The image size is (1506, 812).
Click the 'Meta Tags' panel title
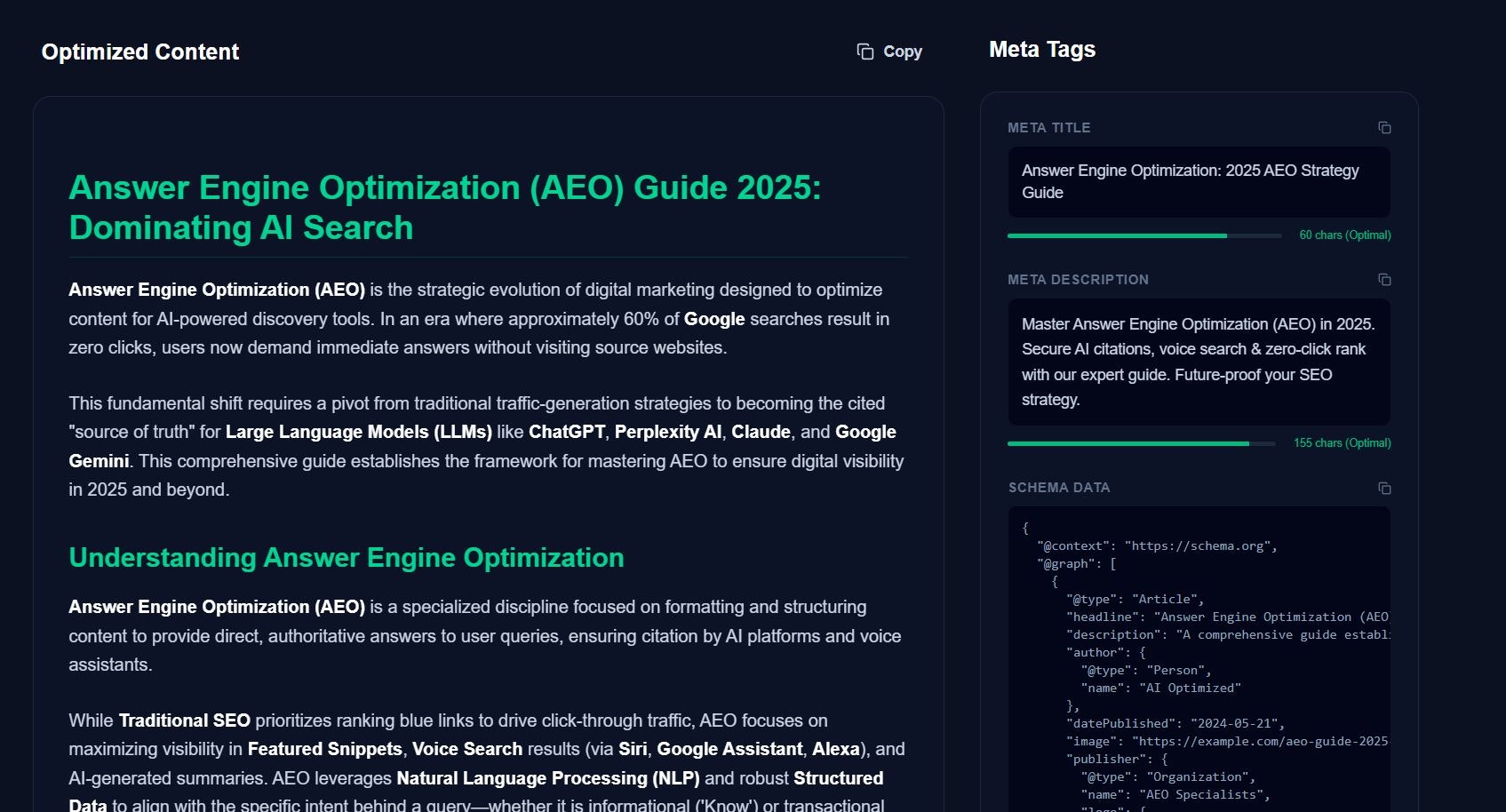pos(1042,50)
